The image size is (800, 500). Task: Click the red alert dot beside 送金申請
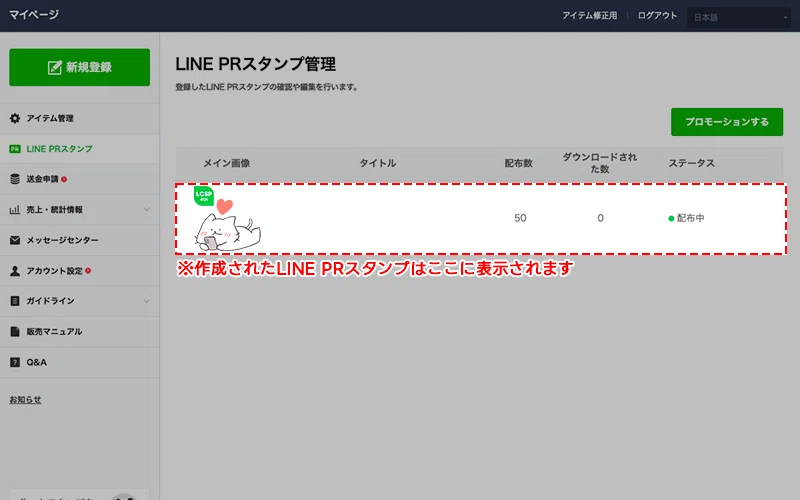[x=64, y=179]
